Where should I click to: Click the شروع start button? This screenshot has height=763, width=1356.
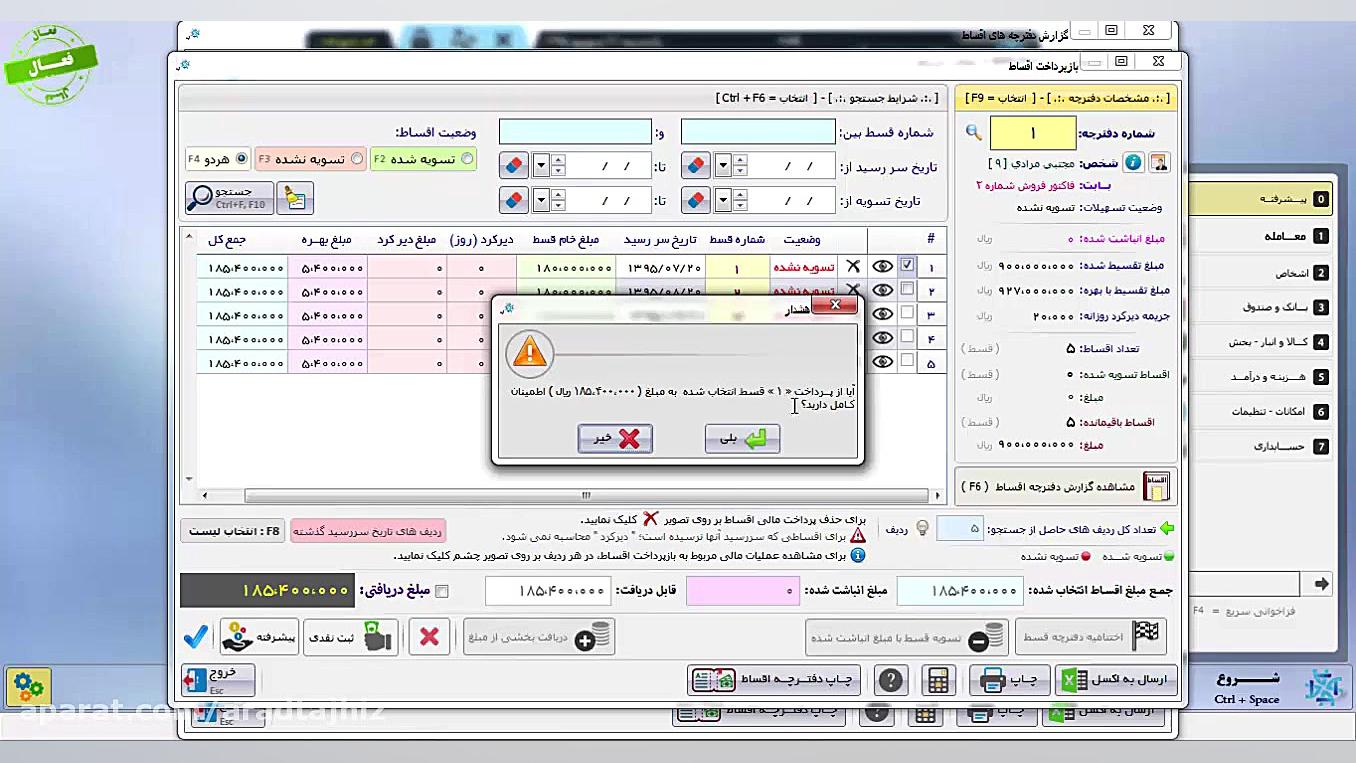click(1271, 686)
